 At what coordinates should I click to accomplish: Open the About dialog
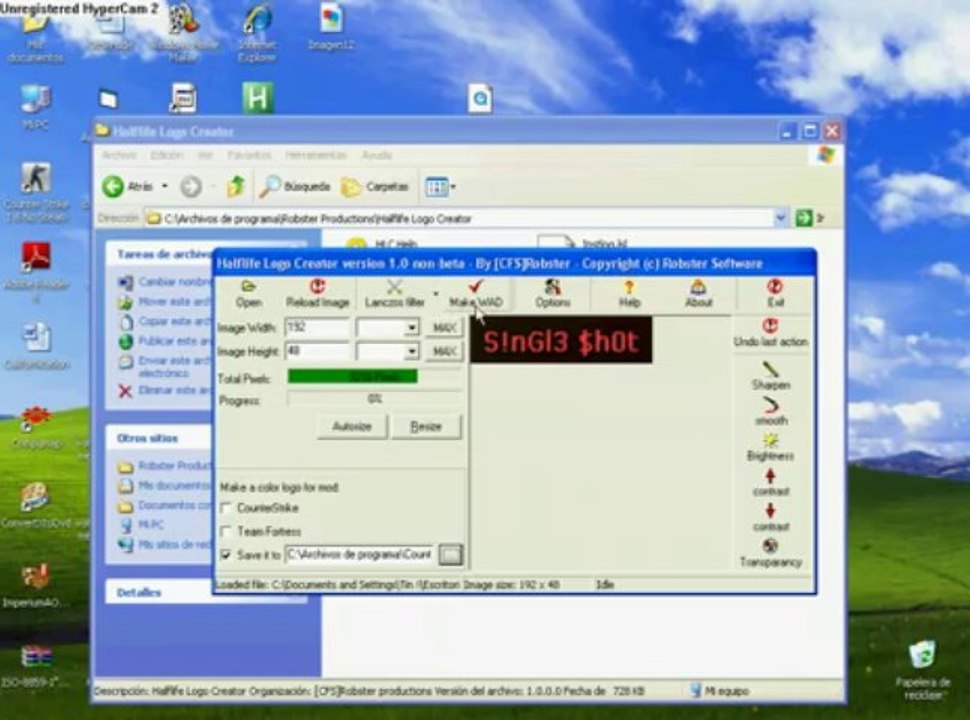click(698, 294)
